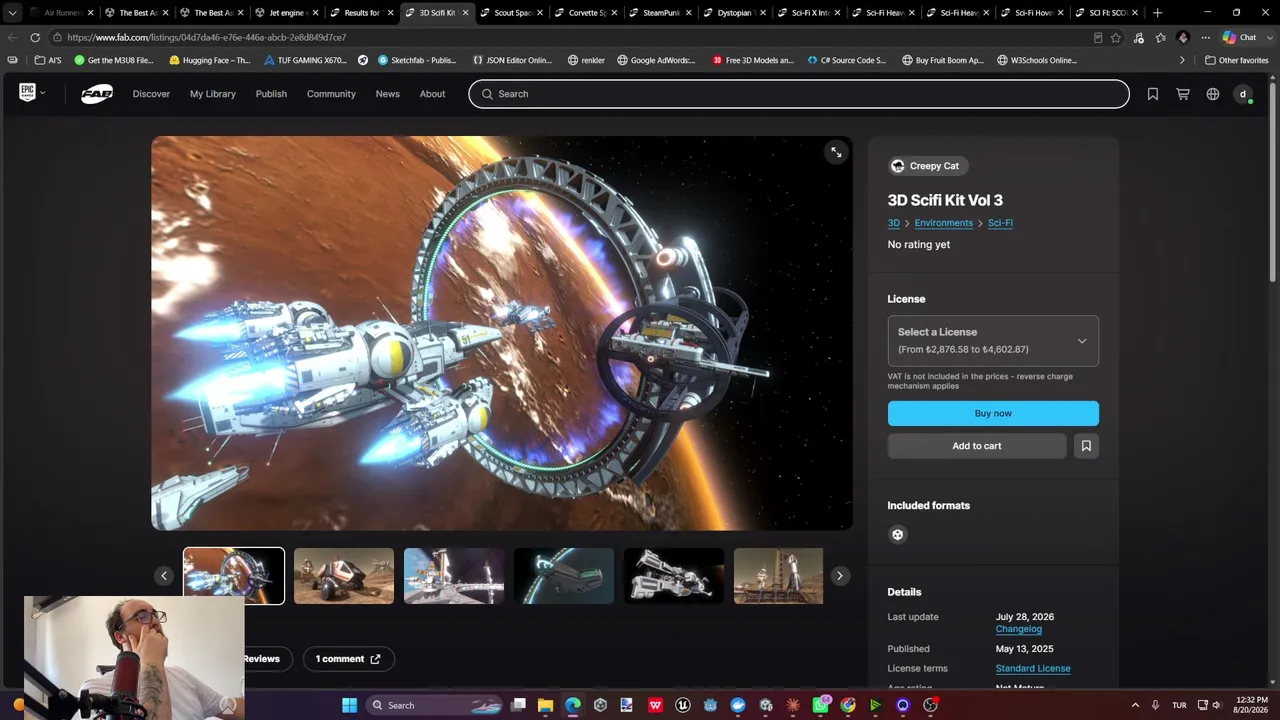Go to the Environments breadcrumb

pos(943,223)
